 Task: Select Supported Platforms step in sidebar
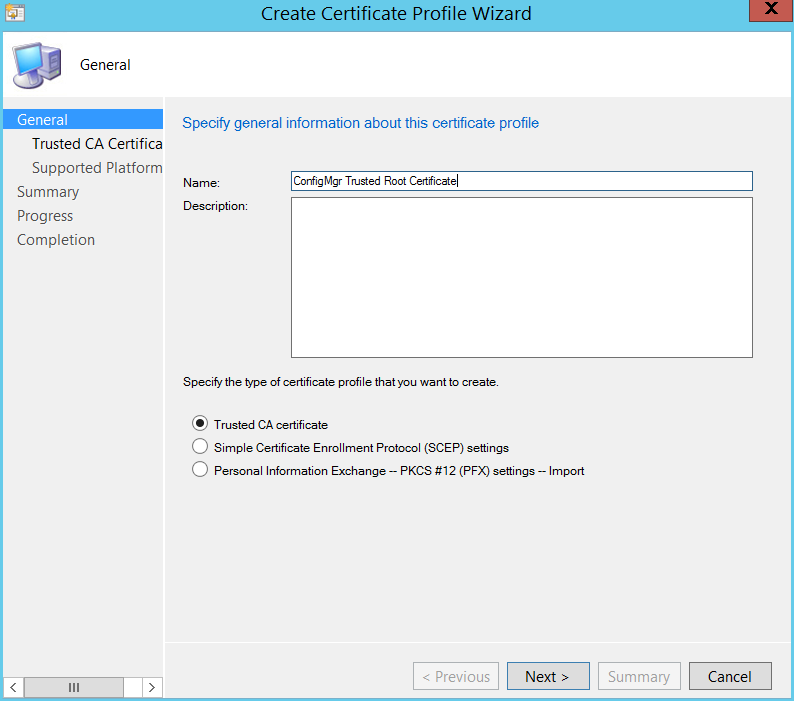coord(97,168)
